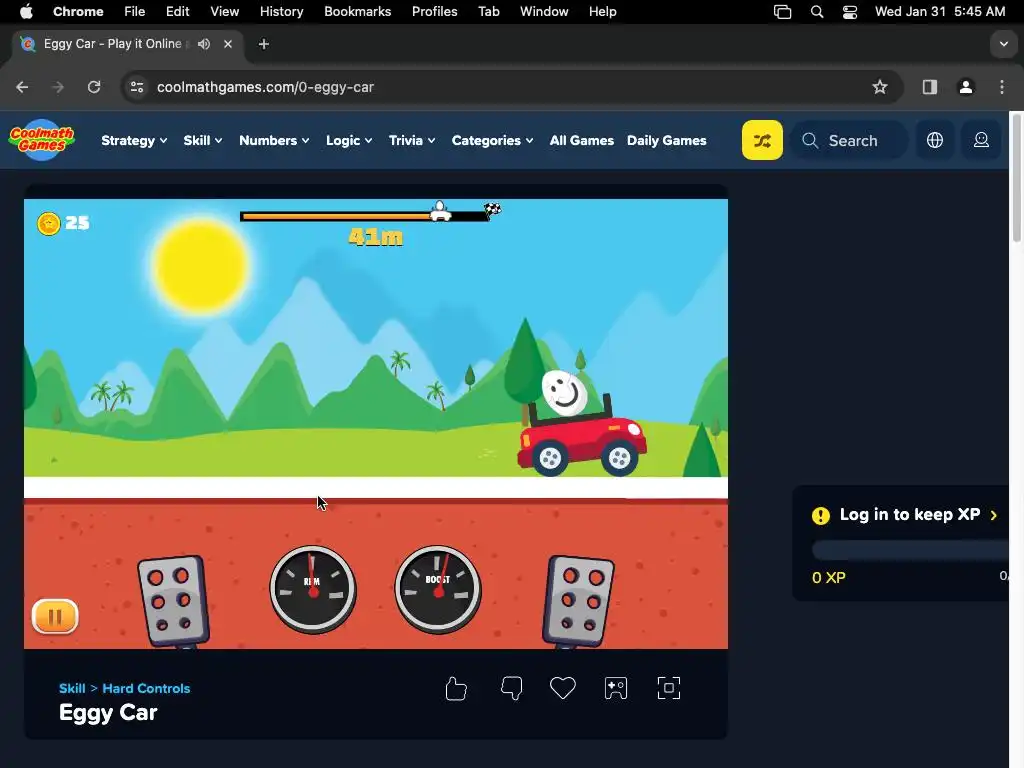This screenshot has height=768, width=1024.
Task: Click the address bar URL
Action: [265, 87]
